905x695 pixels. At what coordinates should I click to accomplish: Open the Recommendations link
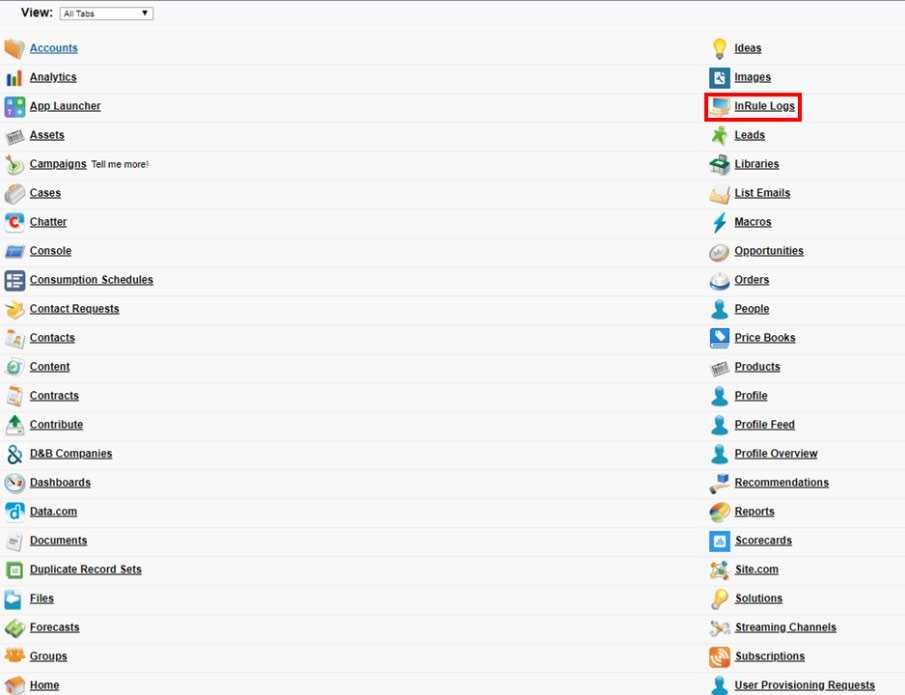click(781, 483)
